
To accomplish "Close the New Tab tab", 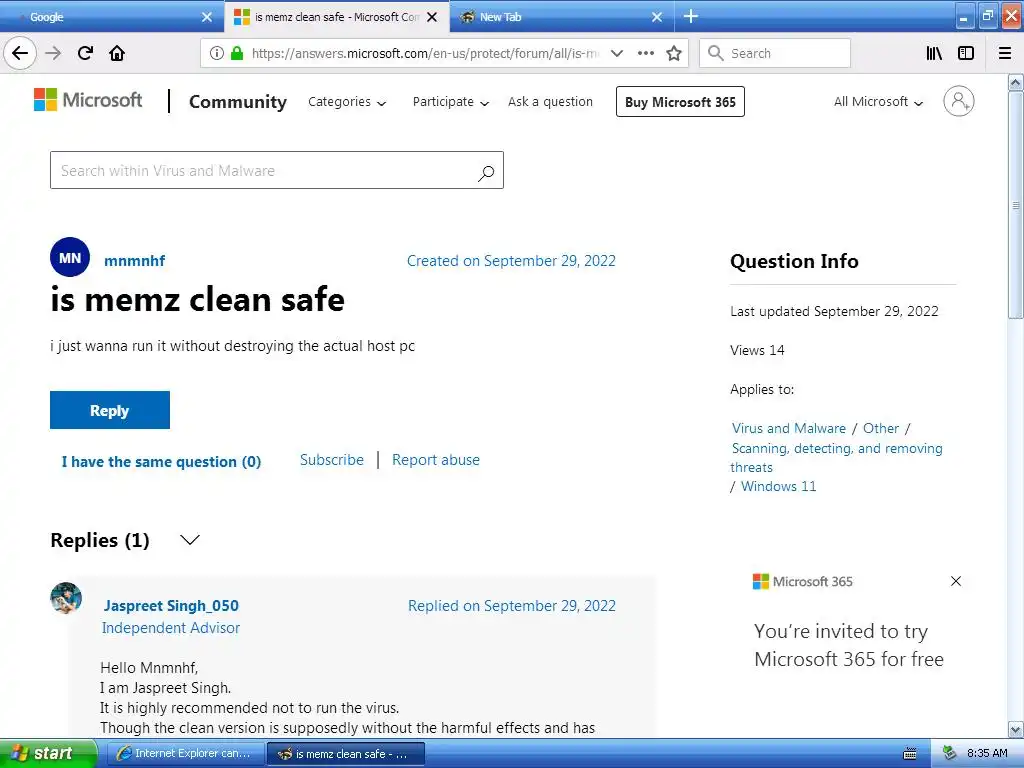I will tap(657, 17).
